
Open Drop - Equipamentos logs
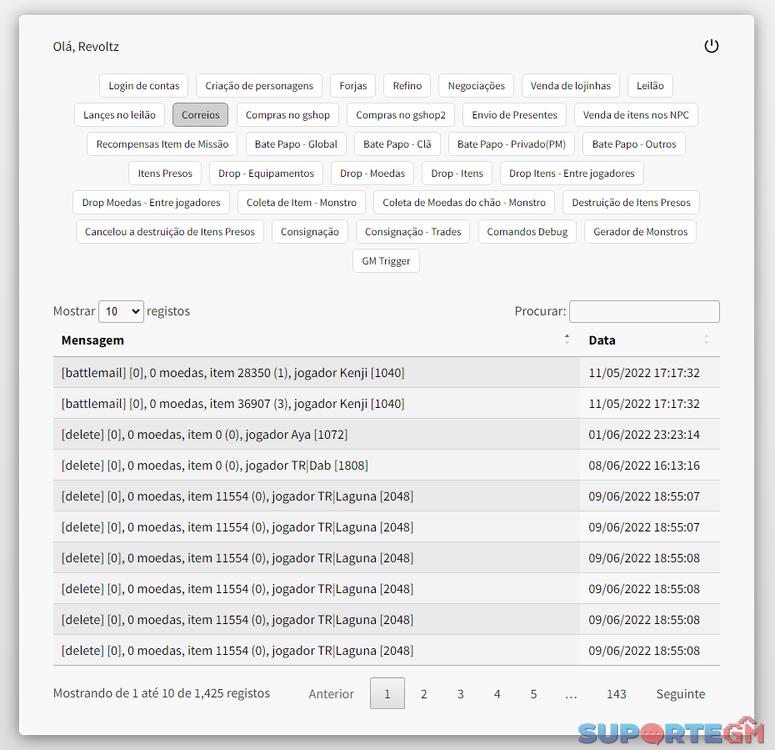click(x=266, y=173)
